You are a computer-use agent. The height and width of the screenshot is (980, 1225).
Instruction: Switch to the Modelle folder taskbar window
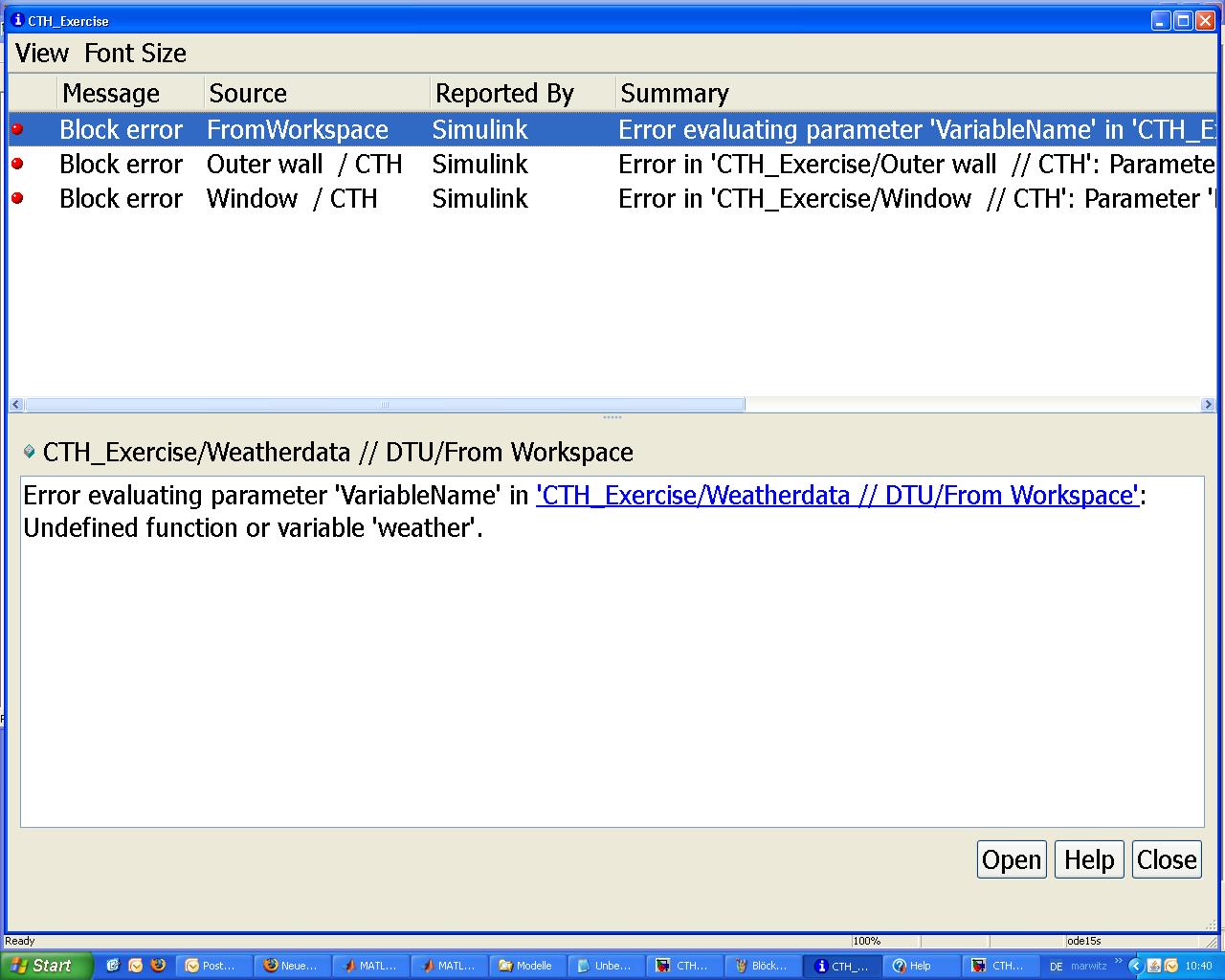(526, 966)
